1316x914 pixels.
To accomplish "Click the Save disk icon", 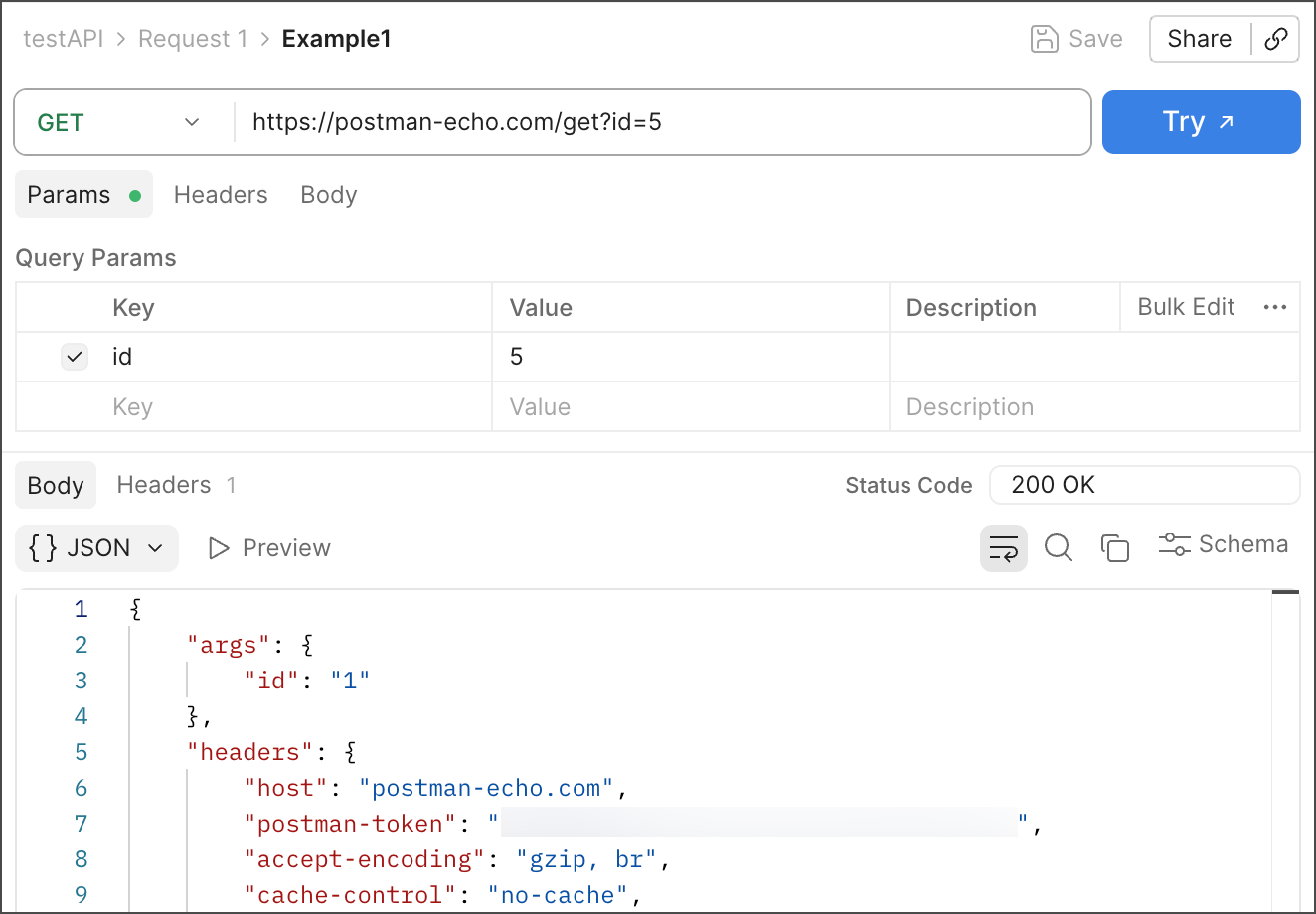I will point(1045,39).
